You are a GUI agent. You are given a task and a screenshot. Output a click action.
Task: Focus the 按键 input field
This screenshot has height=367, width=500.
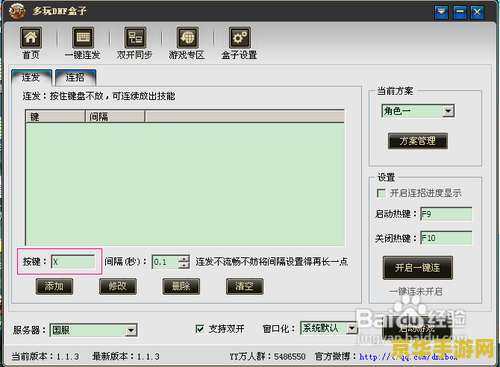(x=73, y=262)
